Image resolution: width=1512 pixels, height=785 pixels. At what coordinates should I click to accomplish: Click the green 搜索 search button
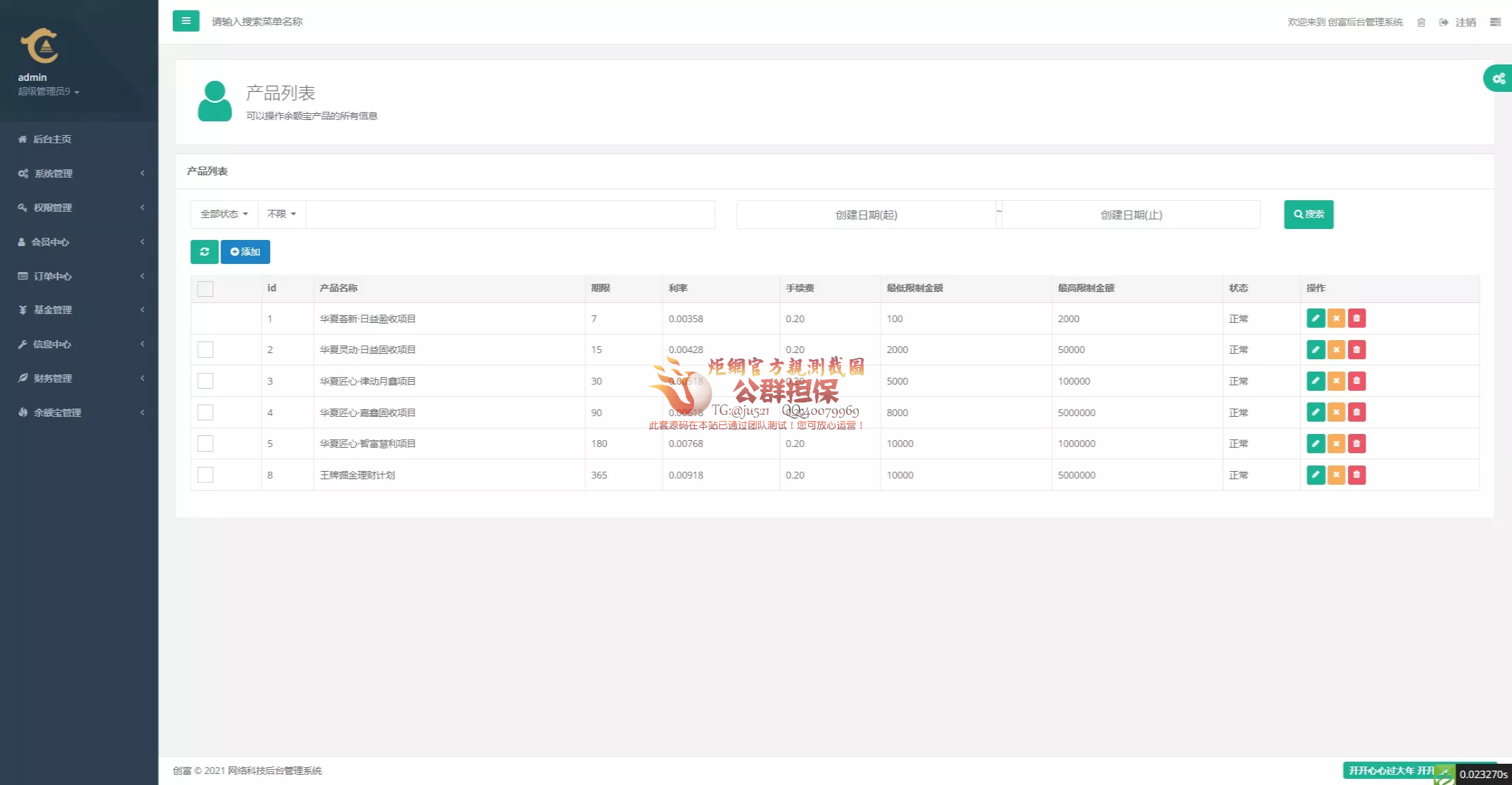coord(1308,215)
